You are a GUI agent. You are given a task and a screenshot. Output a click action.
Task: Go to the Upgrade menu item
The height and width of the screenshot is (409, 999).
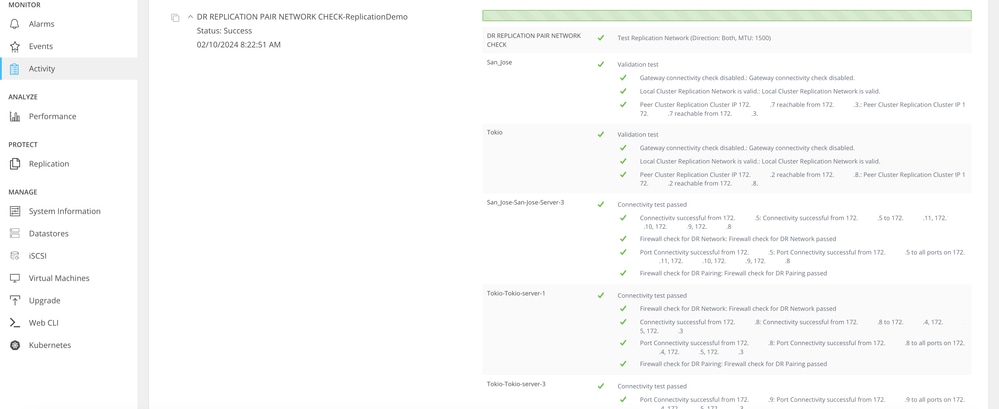pyautogui.click(x=45, y=301)
